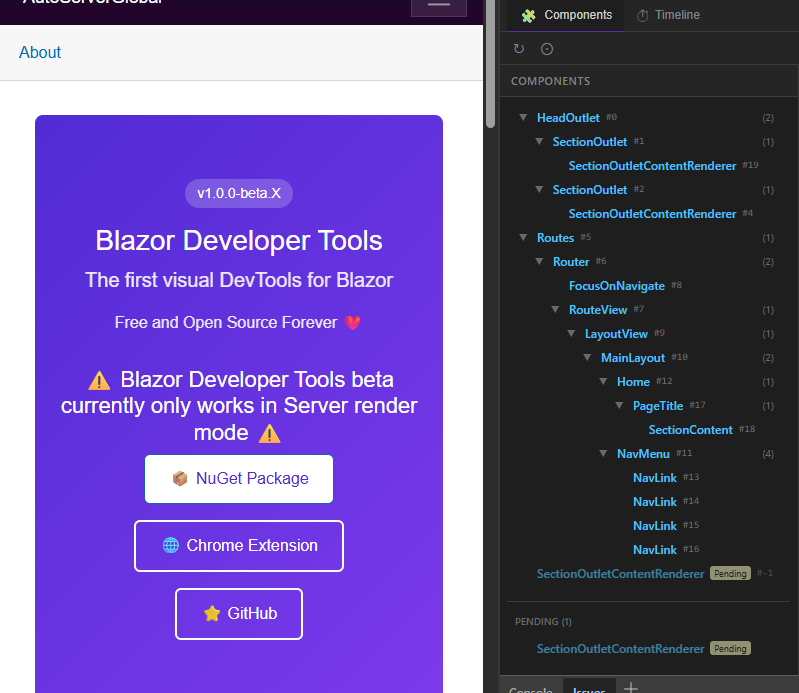Collapse the HeadOutlet tree node

(523, 118)
